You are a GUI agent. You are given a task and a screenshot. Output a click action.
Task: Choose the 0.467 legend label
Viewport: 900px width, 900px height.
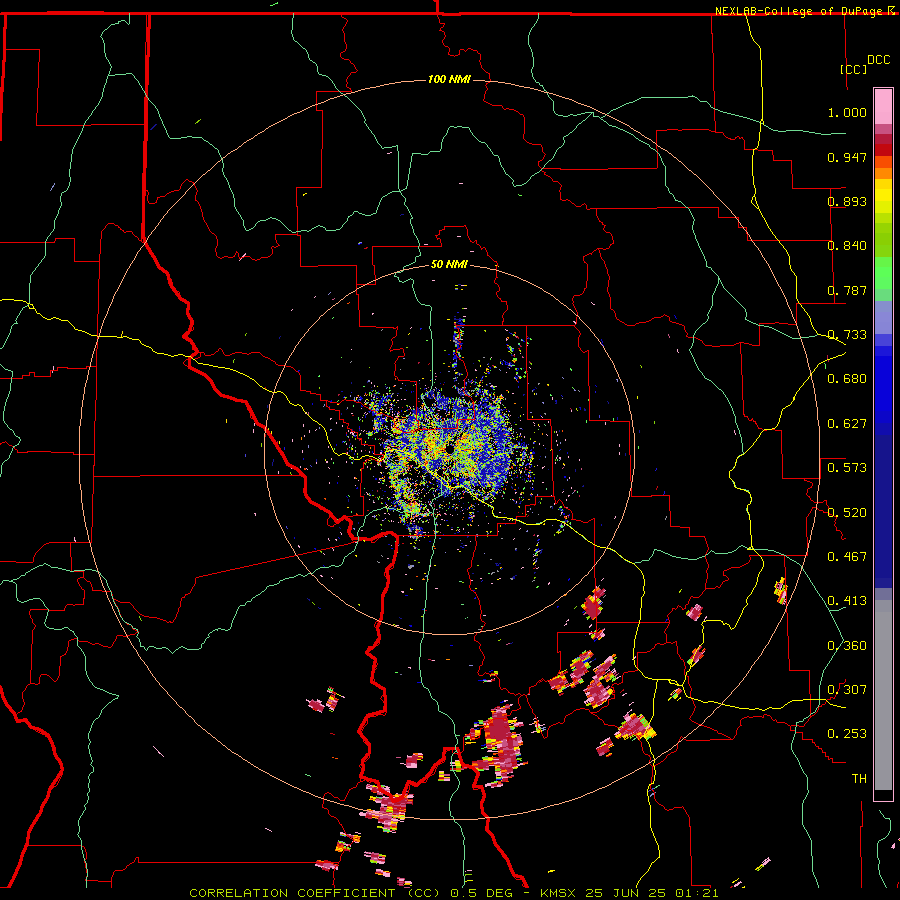click(x=847, y=557)
